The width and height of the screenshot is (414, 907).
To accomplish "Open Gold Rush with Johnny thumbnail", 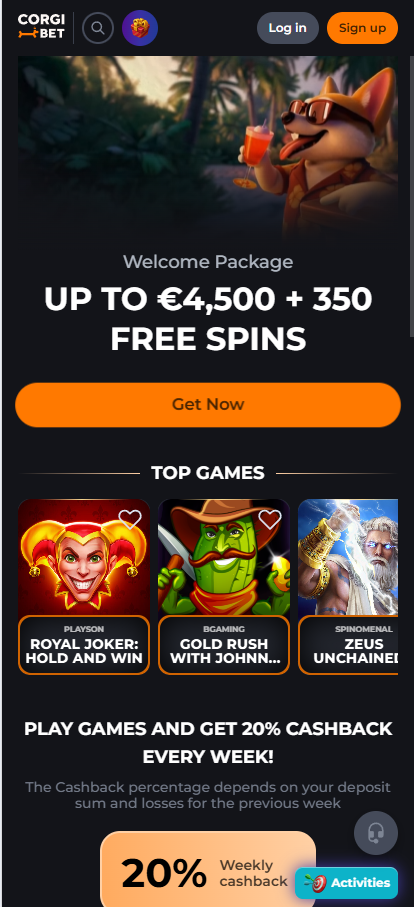I will pyautogui.click(x=224, y=557).
